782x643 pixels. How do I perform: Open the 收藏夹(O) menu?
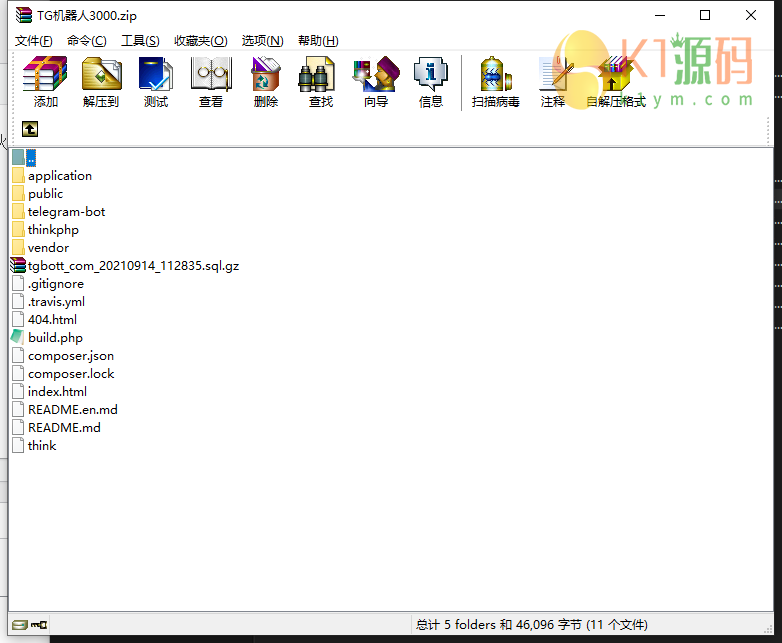pos(200,40)
